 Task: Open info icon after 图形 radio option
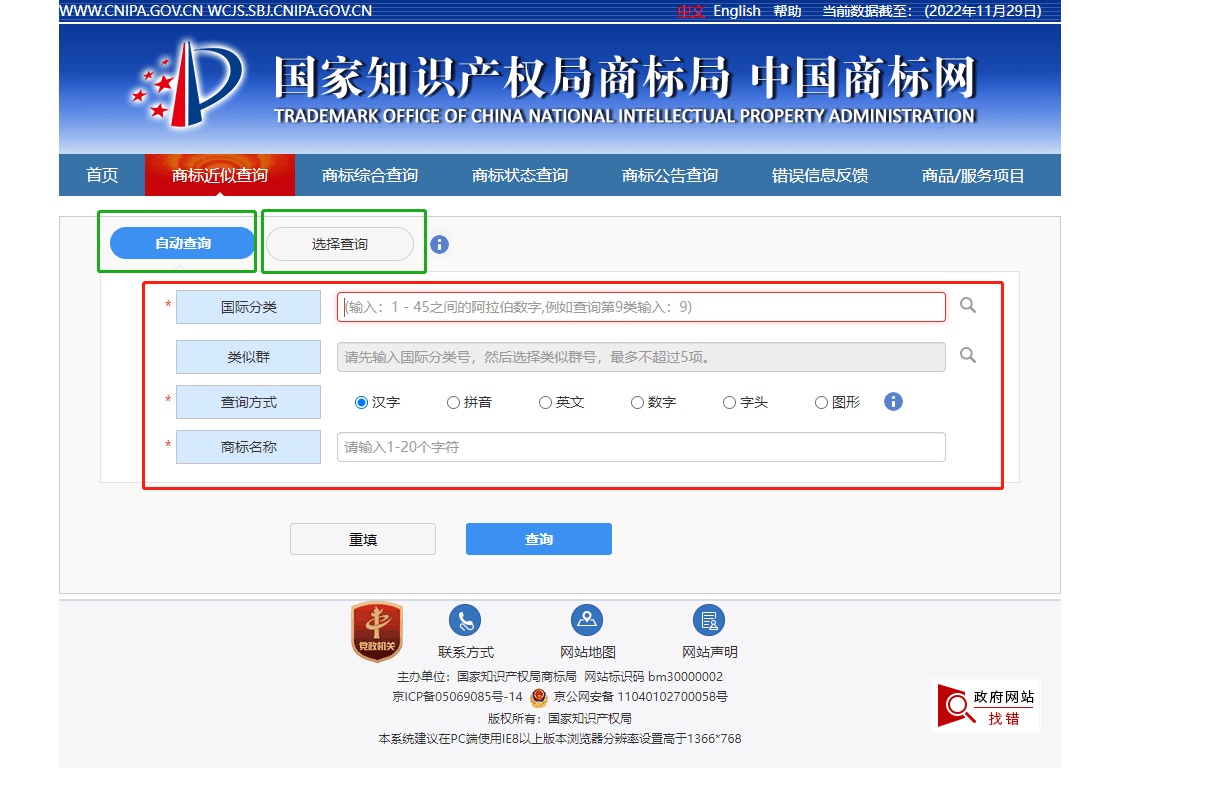pos(894,401)
